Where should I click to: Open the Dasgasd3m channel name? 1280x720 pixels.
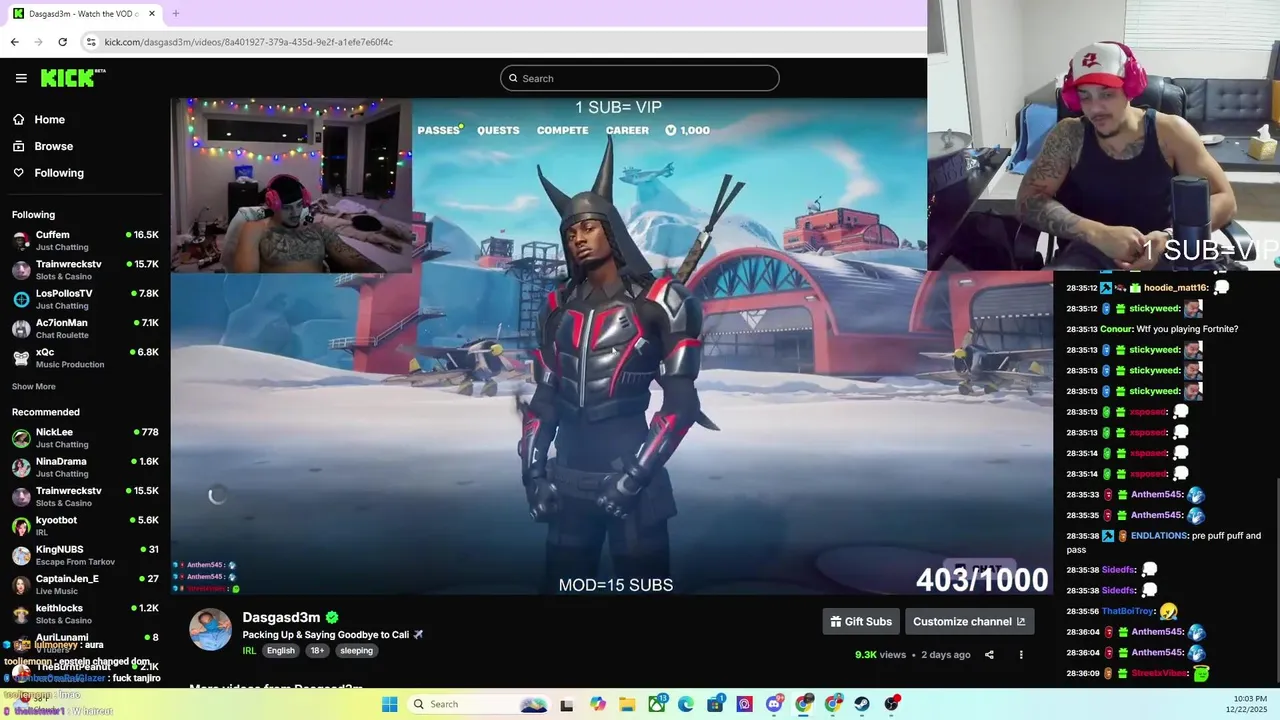point(281,618)
